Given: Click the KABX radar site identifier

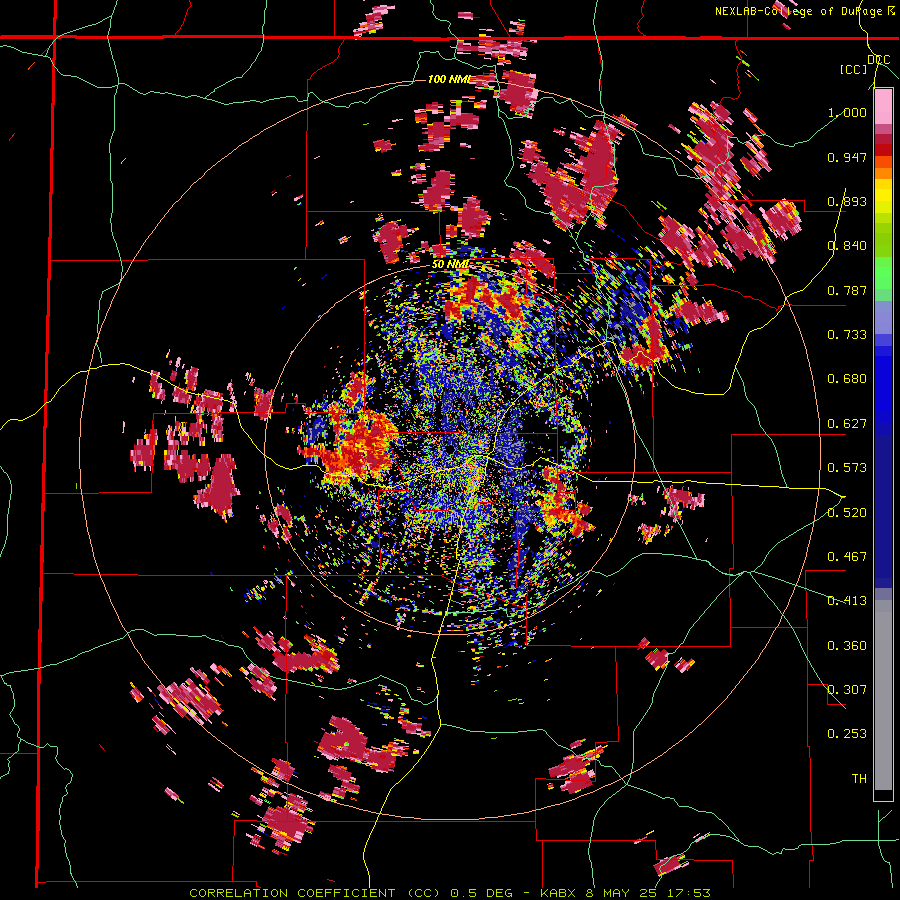Looking at the screenshot, I should tap(559, 893).
